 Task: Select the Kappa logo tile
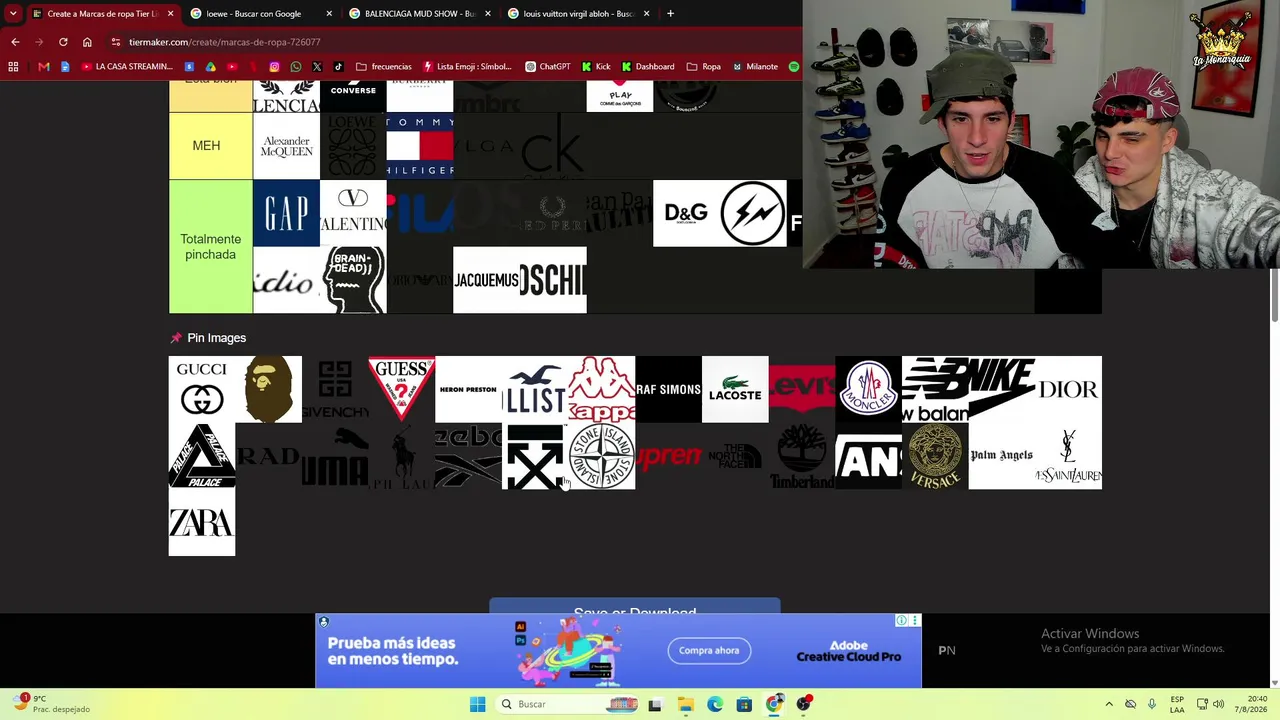[x=602, y=389]
